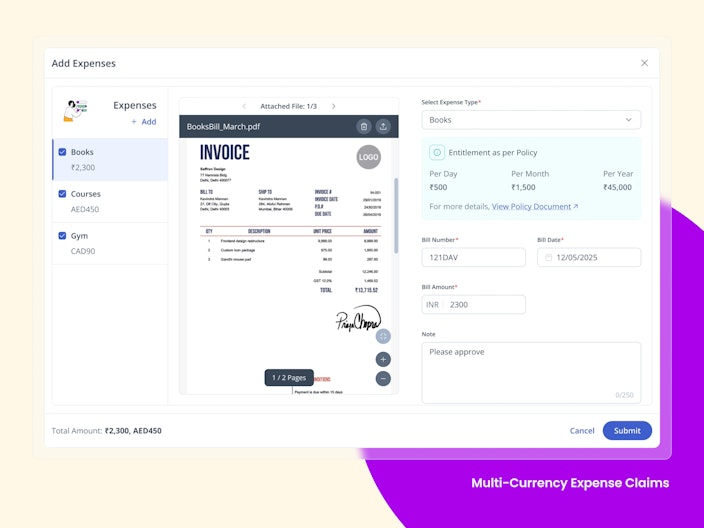Click the INR currency prefix
The height and width of the screenshot is (528, 704).
(x=432, y=304)
